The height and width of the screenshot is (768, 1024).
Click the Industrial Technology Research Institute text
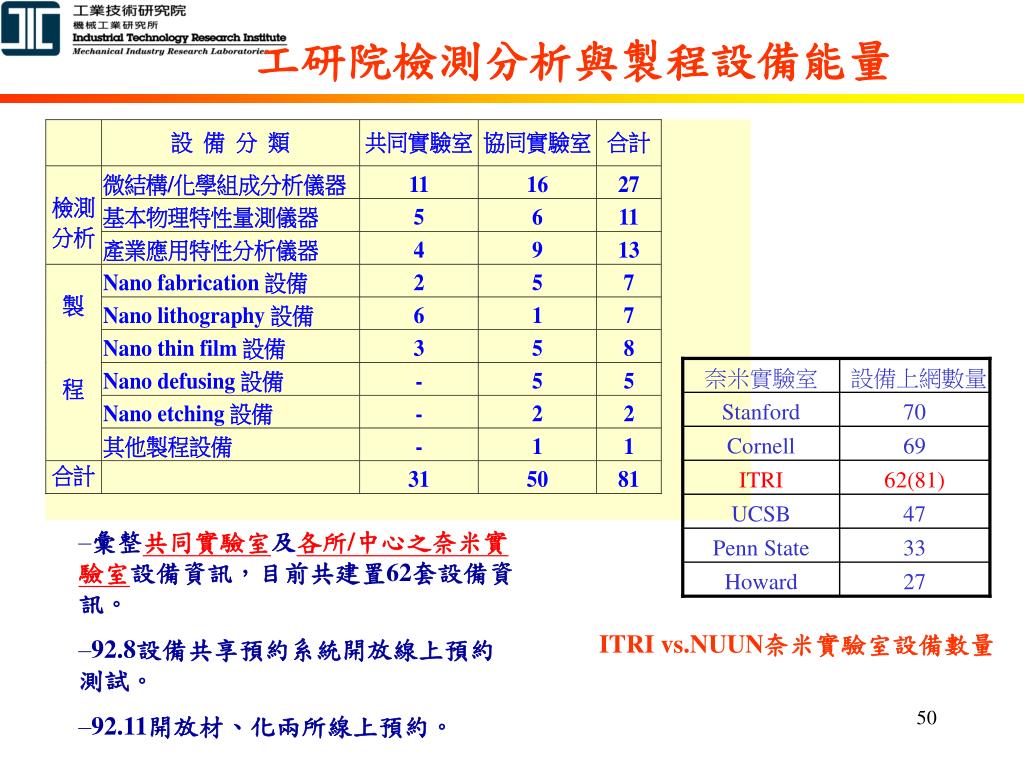pyautogui.click(x=179, y=38)
